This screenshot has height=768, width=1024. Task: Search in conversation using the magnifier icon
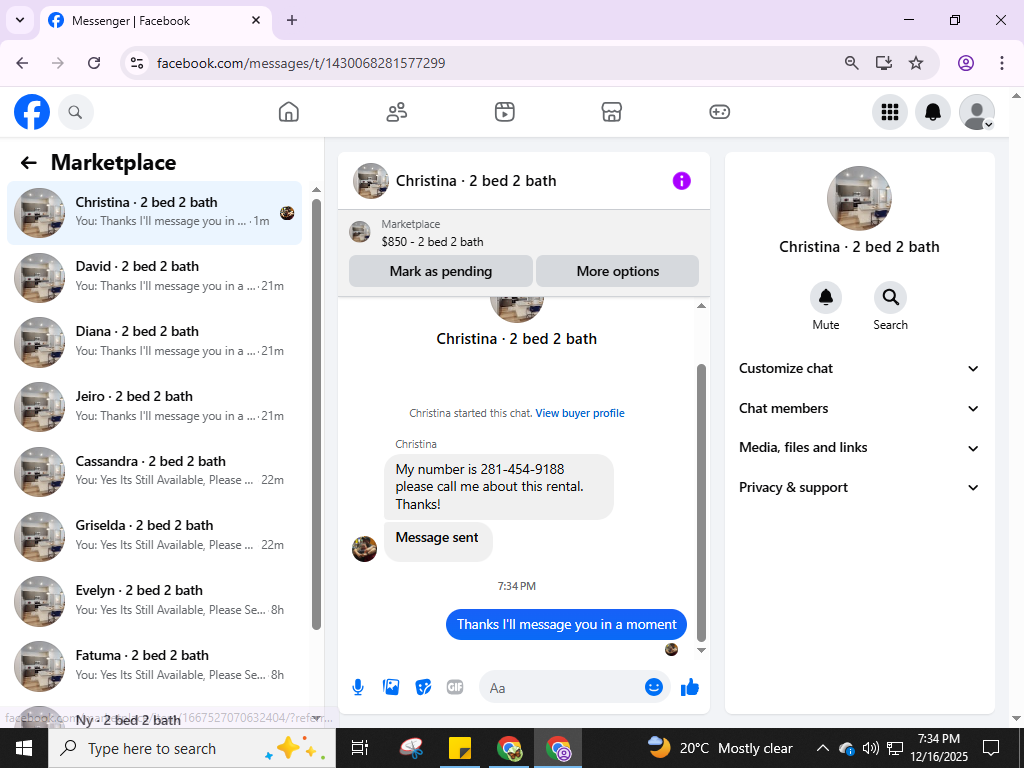[x=890, y=298]
